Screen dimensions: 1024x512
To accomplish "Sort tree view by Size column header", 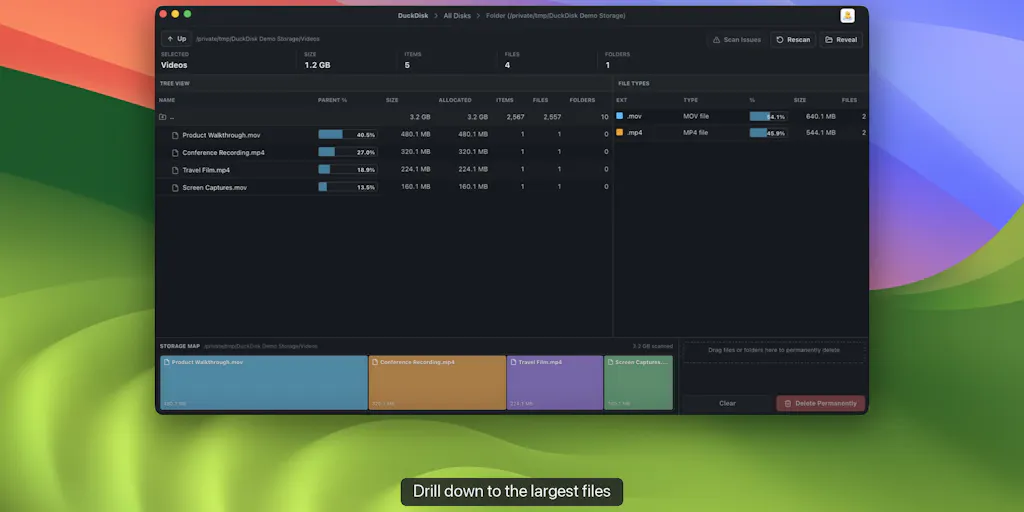I will click(x=392, y=101).
